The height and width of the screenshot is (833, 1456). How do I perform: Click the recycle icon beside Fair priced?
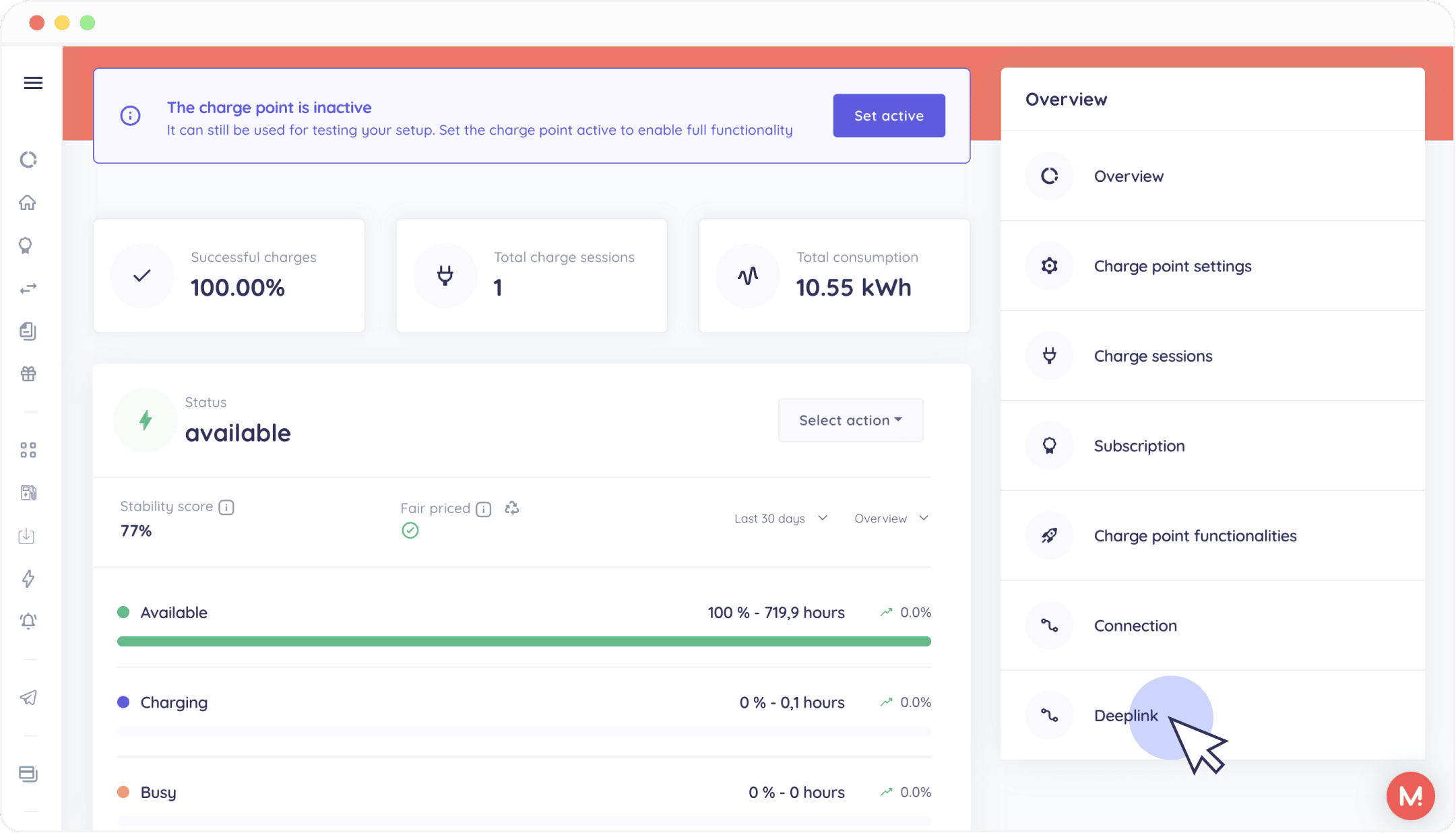point(512,508)
